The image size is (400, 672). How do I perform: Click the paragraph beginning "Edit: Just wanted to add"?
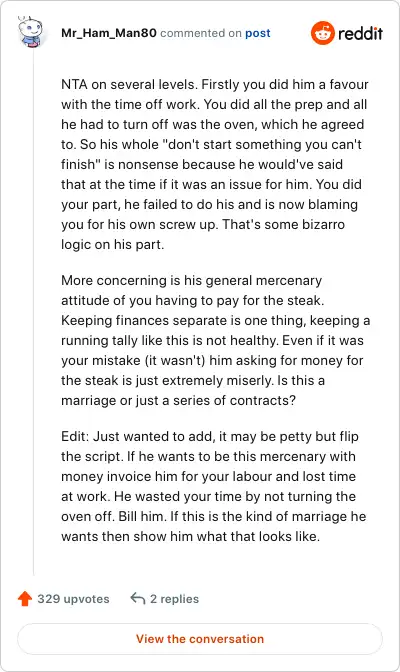point(214,486)
